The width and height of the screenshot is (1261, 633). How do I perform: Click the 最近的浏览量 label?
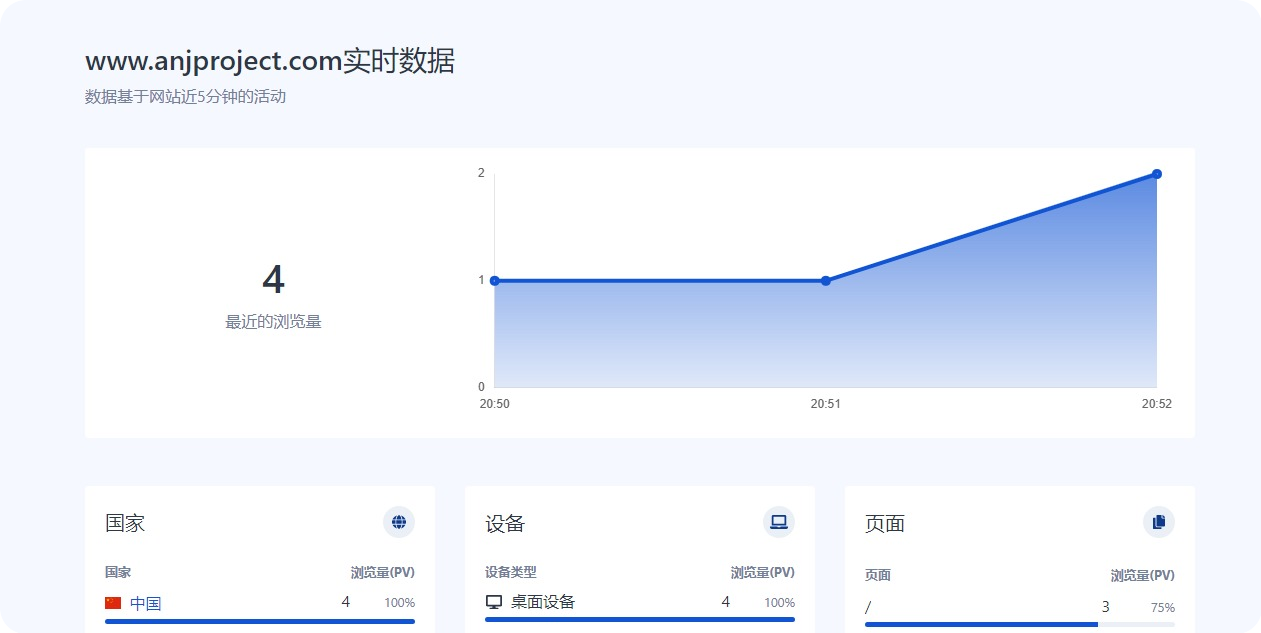(273, 322)
